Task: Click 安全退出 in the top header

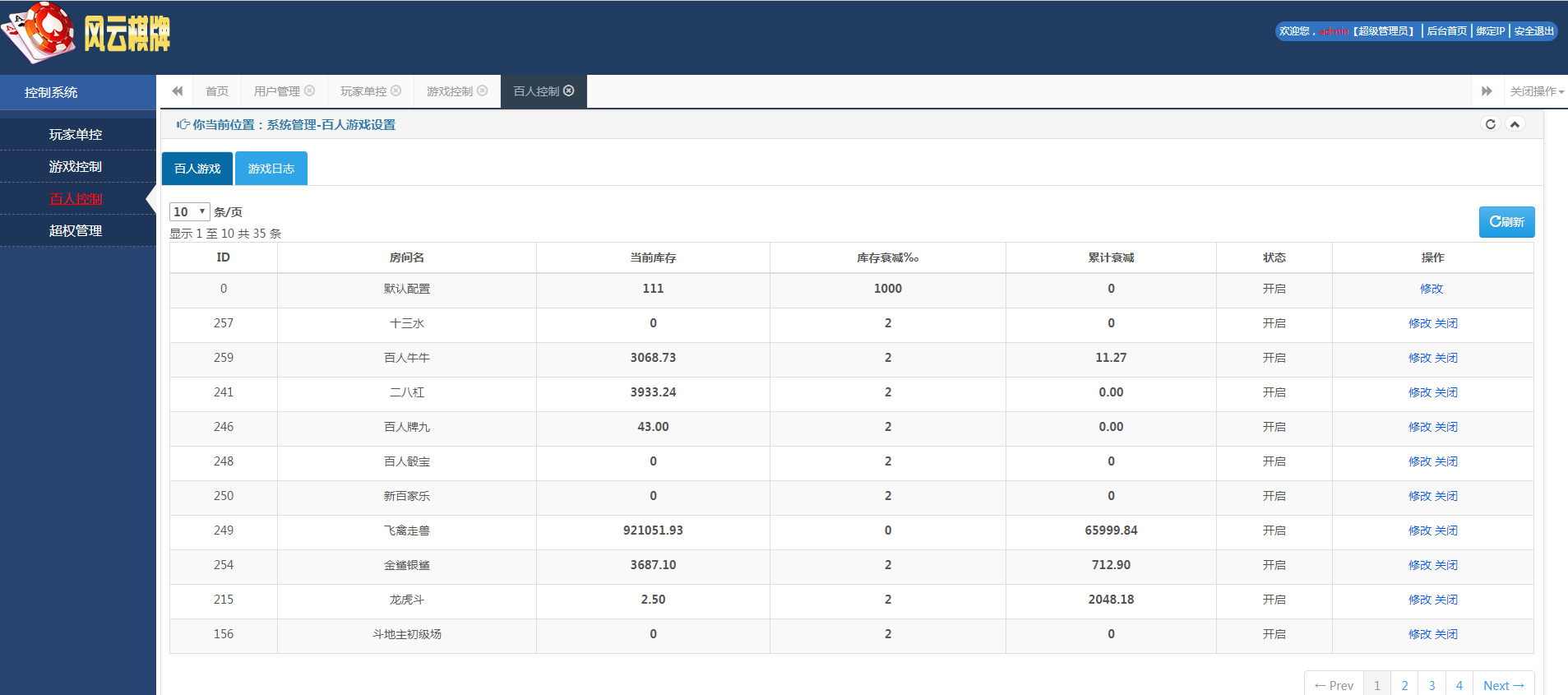Action: tap(1533, 31)
